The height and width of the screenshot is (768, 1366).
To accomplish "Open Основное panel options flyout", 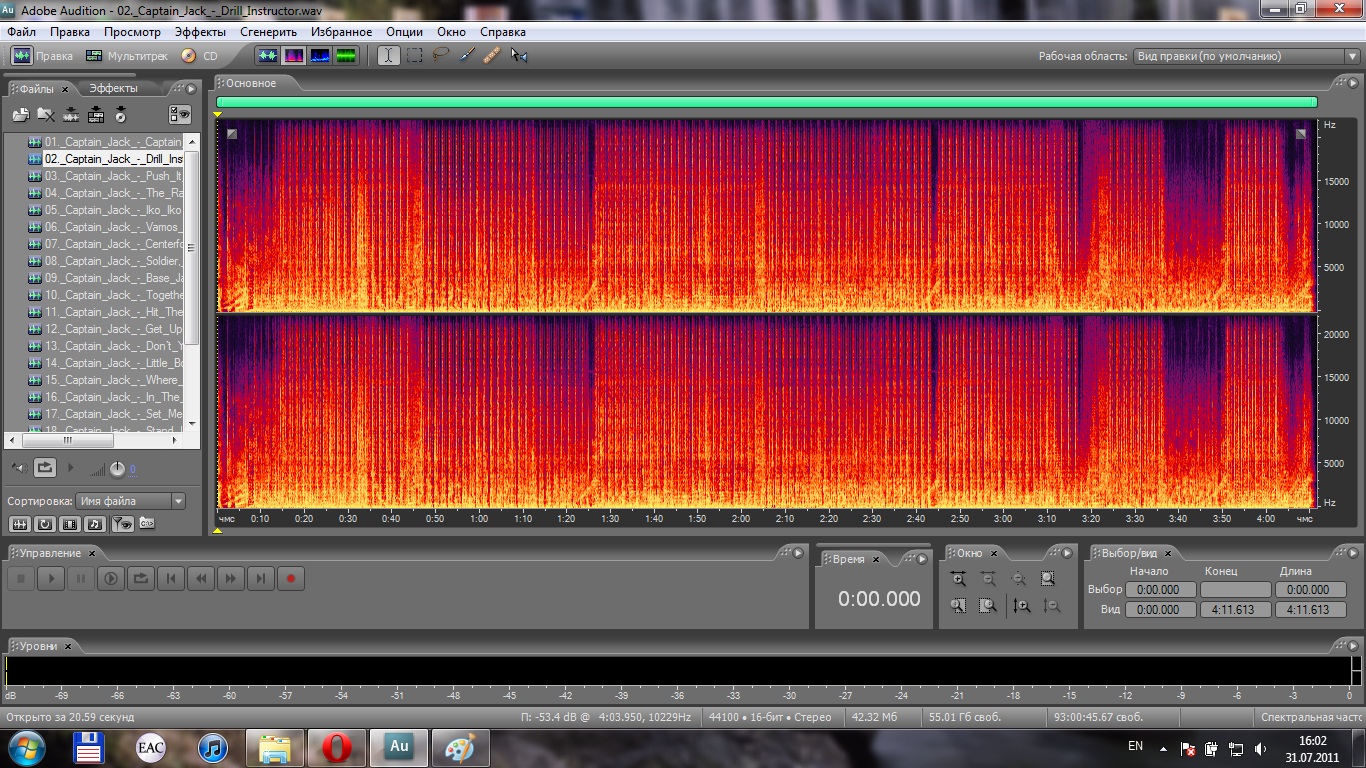I will (1355, 83).
